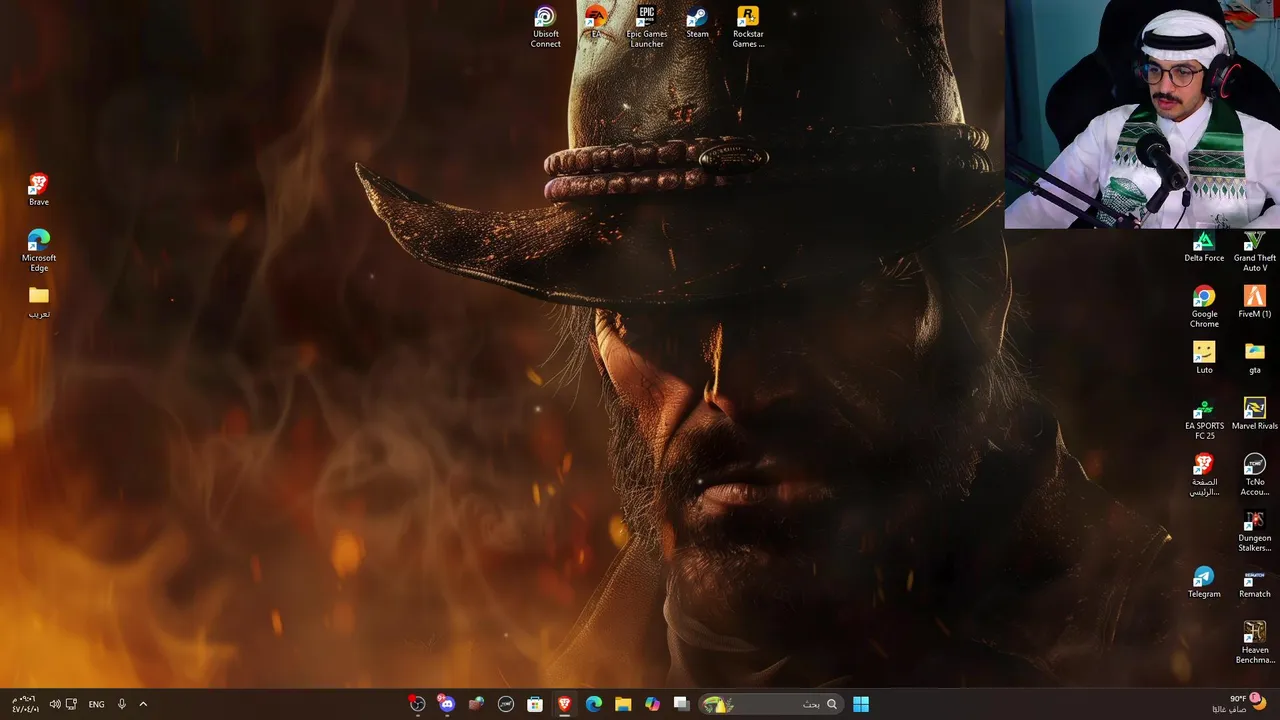Open Rockstar Games Launcher shortcut
This screenshot has width=1280, height=720.
(x=748, y=27)
